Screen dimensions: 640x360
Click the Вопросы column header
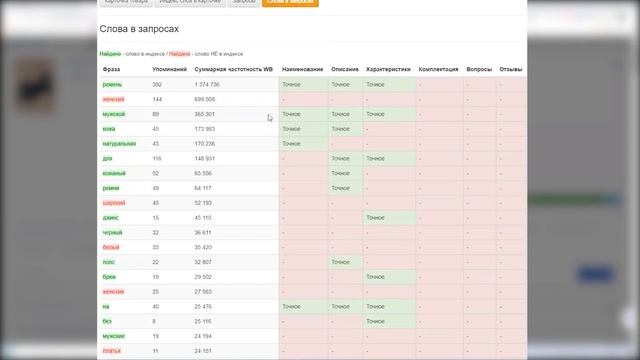479,69
